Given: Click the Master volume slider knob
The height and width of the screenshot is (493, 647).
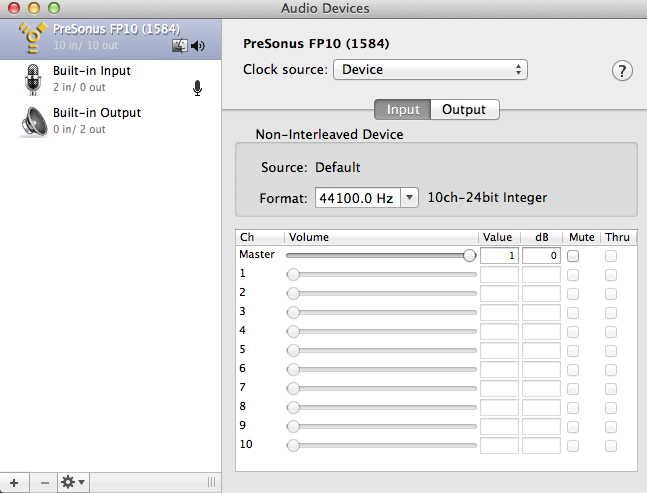Looking at the screenshot, I should pos(469,256).
